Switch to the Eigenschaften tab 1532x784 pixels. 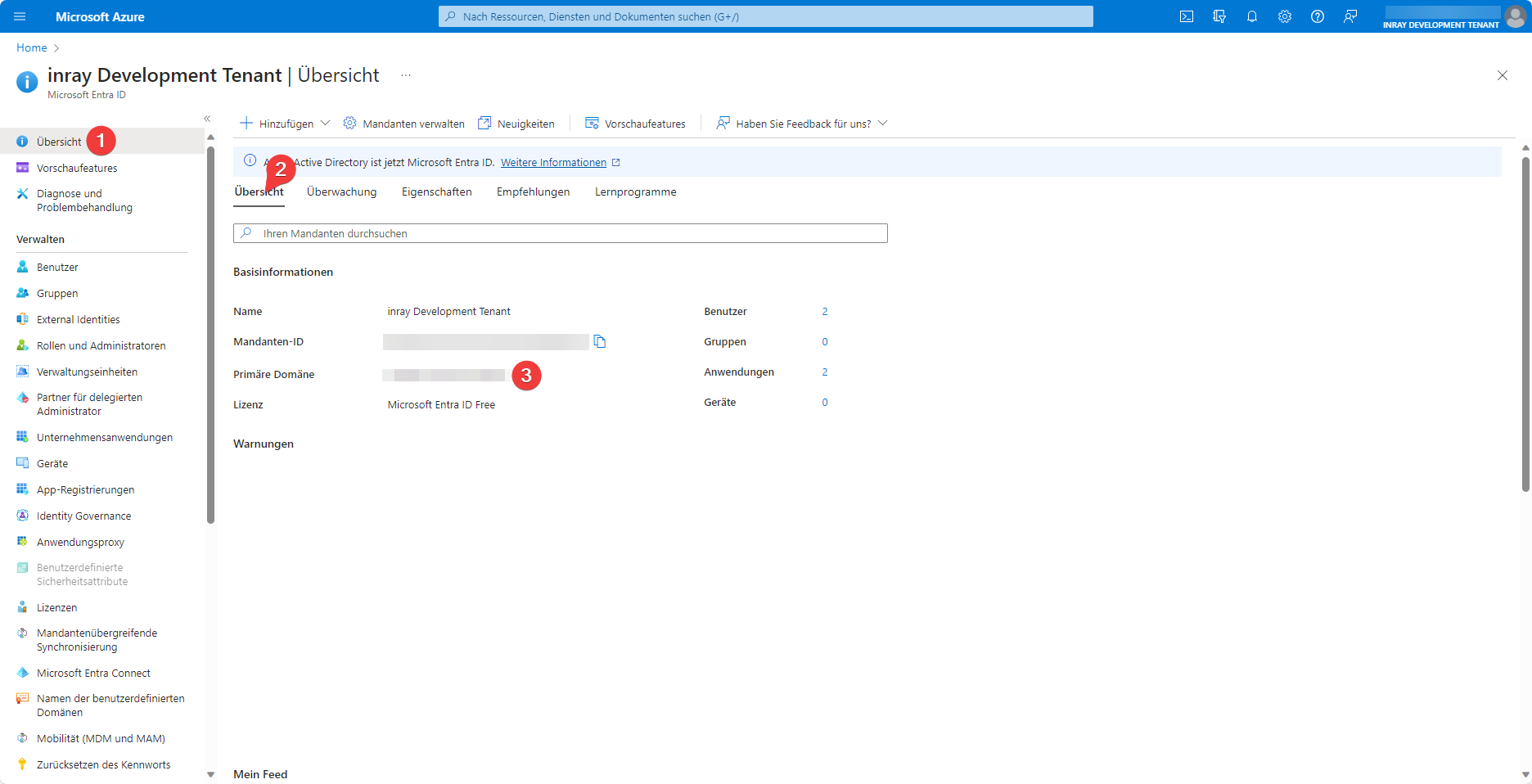tap(436, 192)
